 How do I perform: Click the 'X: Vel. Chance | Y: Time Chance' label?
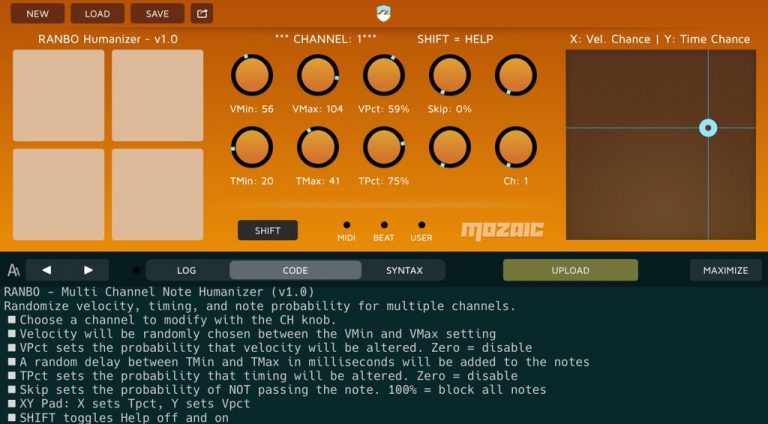click(660, 39)
